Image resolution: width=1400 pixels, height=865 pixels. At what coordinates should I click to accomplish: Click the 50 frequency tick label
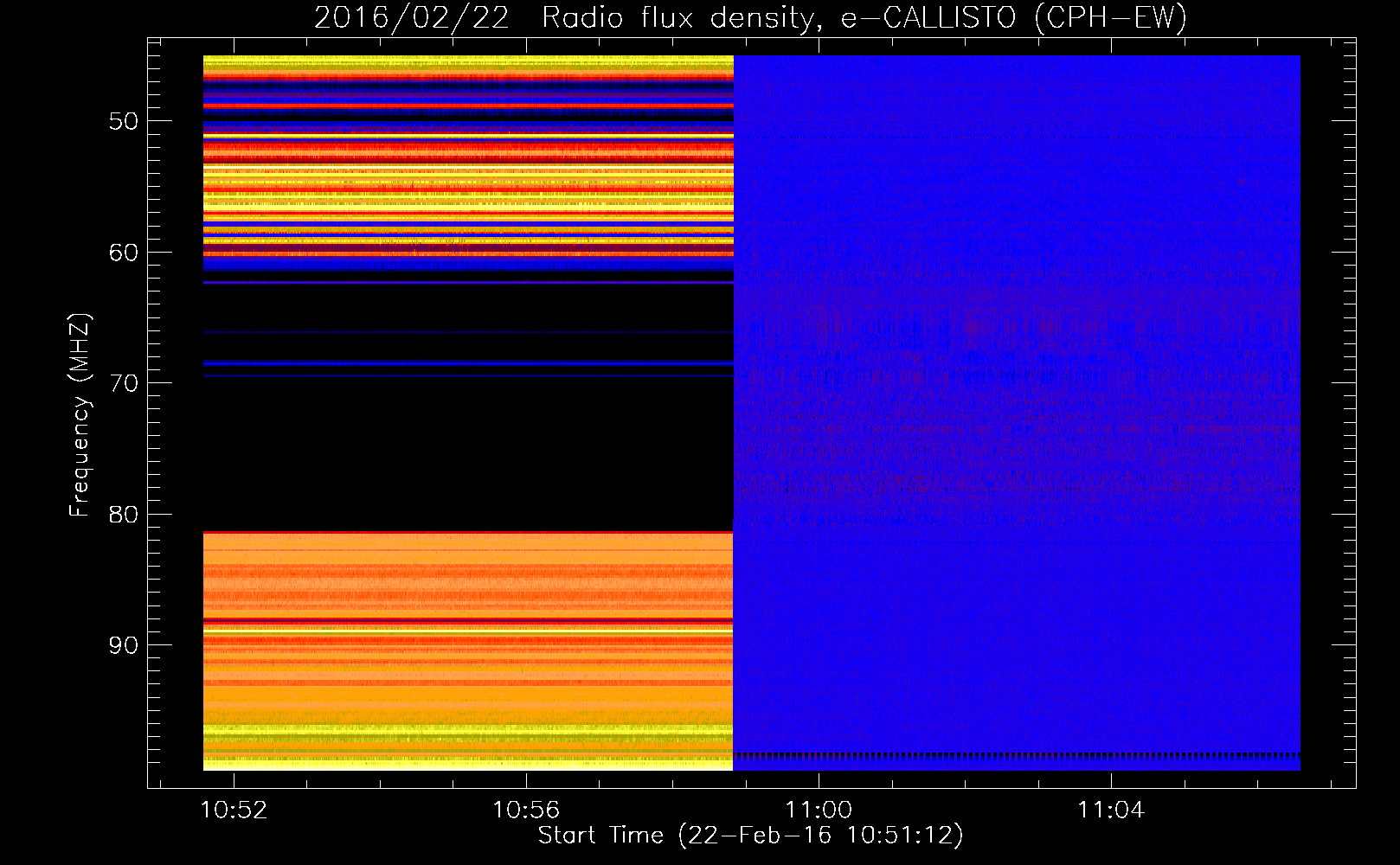pyautogui.click(x=124, y=121)
